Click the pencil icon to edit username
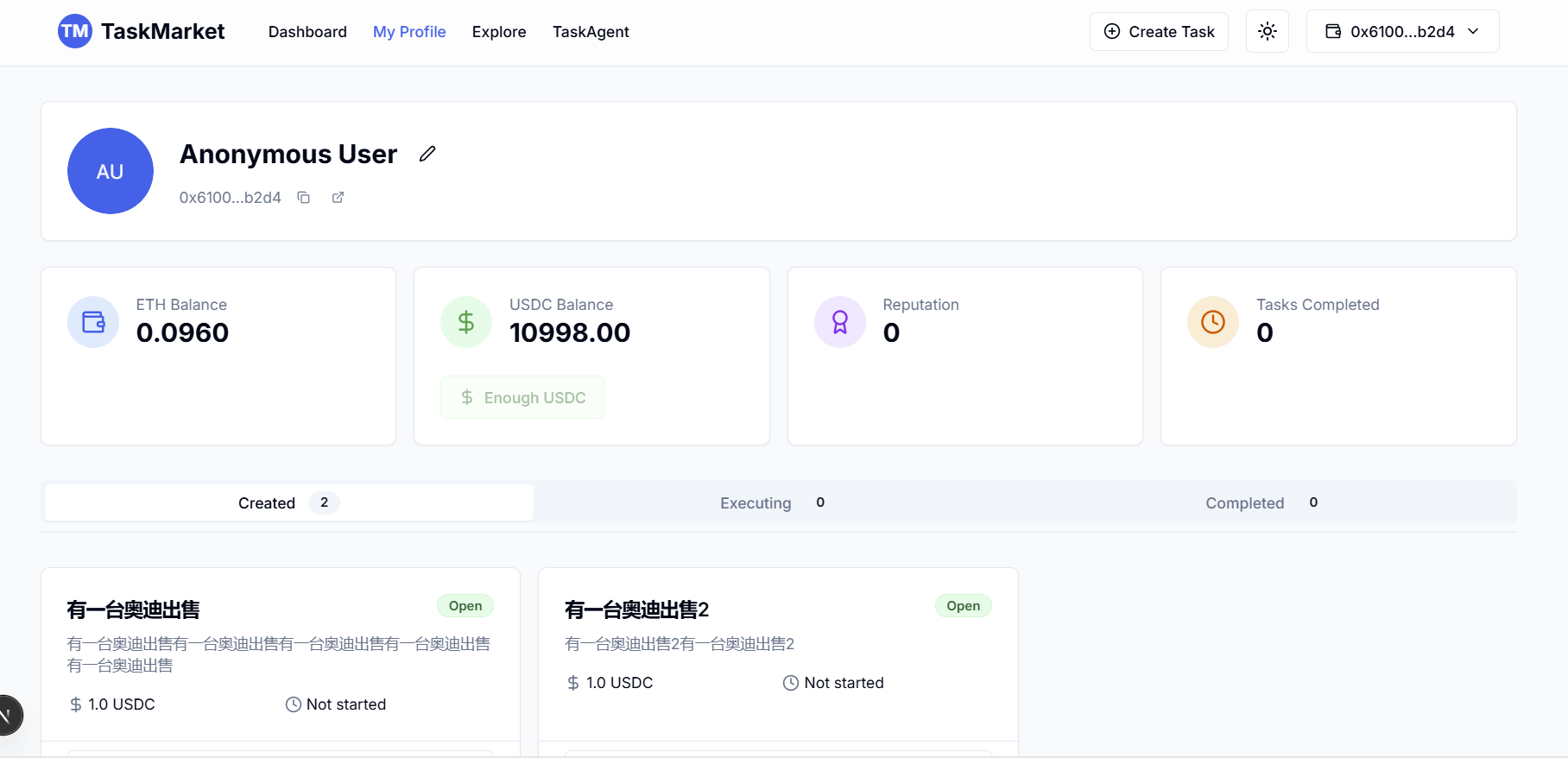The height and width of the screenshot is (758, 1568). pyautogui.click(x=427, y=154)
